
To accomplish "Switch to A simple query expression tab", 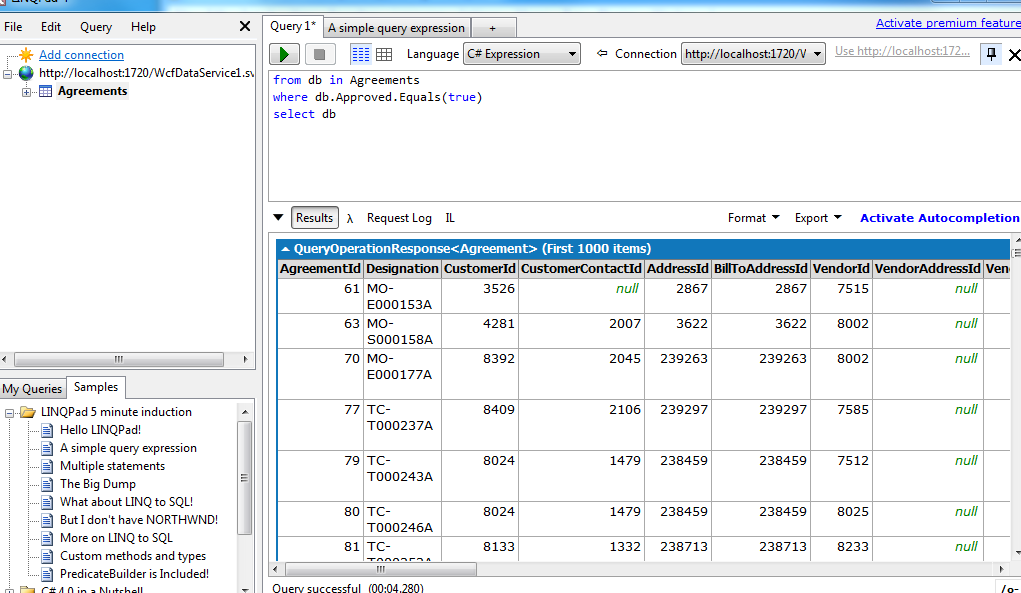I will [x=397, y=28].
